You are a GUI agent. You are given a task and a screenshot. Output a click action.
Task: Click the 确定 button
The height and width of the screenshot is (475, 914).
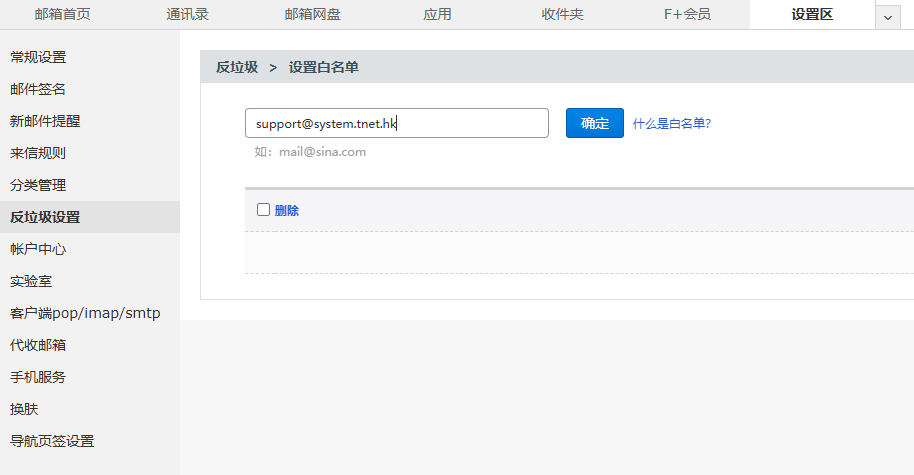pos(594,123)
